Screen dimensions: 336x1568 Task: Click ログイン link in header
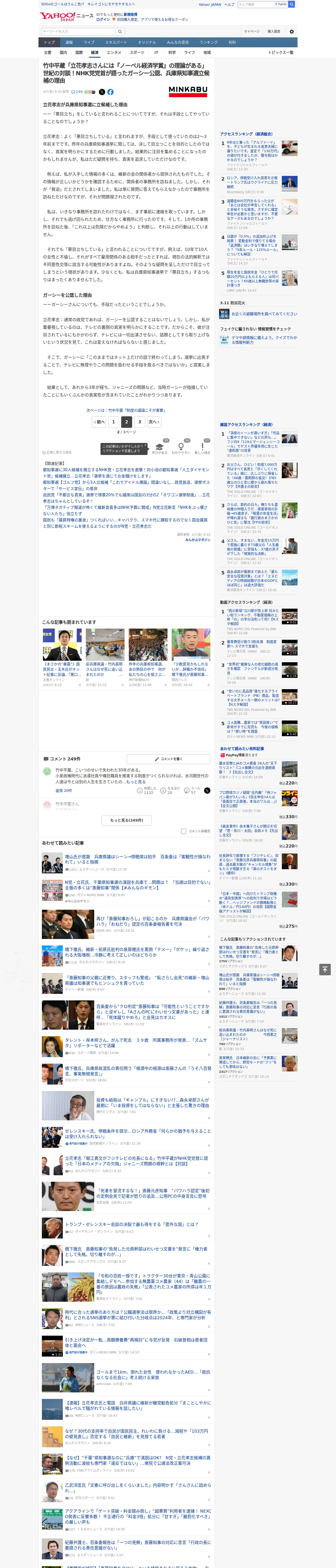coord(103,20)
